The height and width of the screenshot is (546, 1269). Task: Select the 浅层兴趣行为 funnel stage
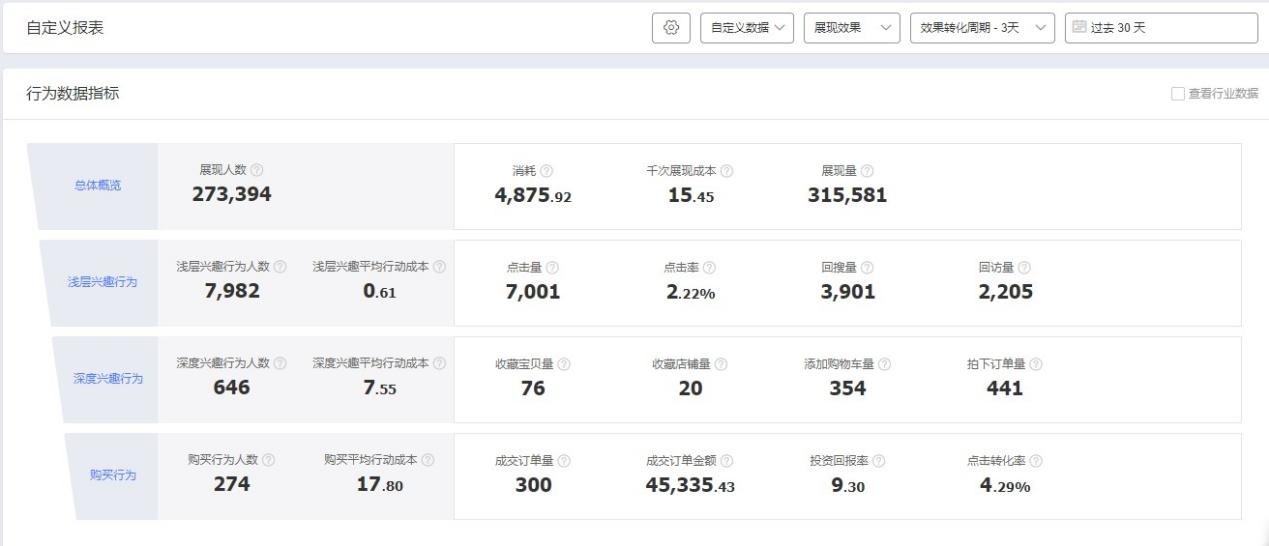click(97, 282)
